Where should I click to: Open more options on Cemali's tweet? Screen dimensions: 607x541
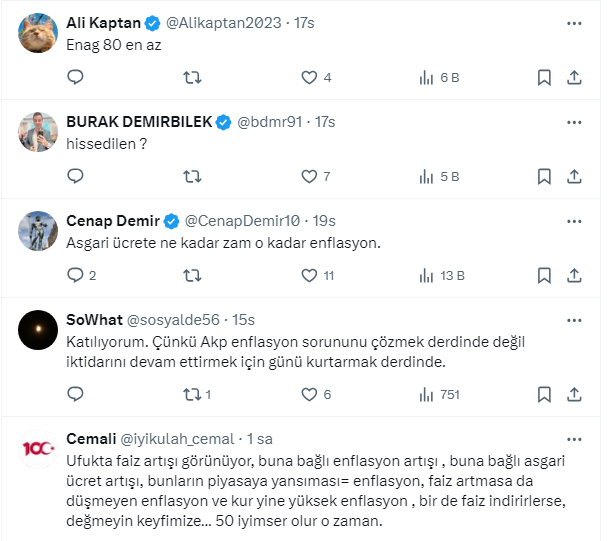point(574,438)
